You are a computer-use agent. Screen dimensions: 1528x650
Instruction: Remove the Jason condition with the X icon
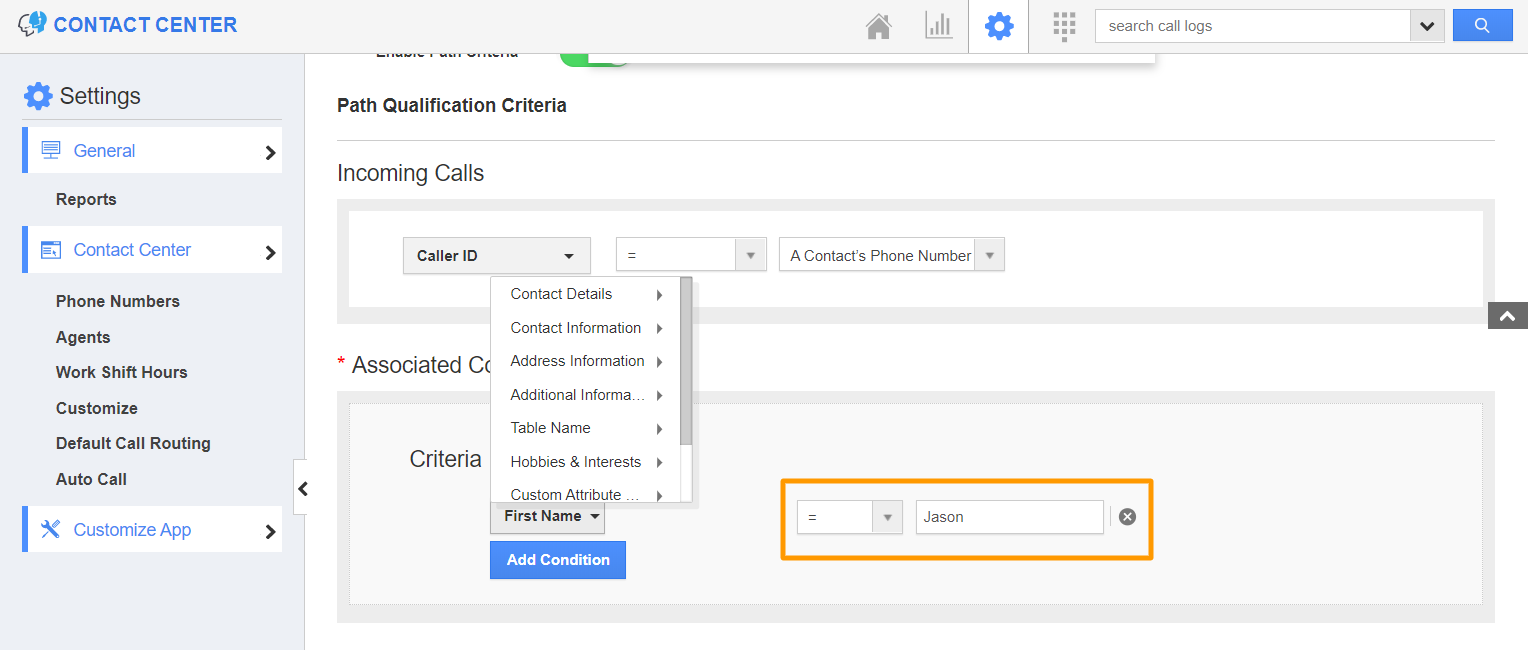point(1127,516)
